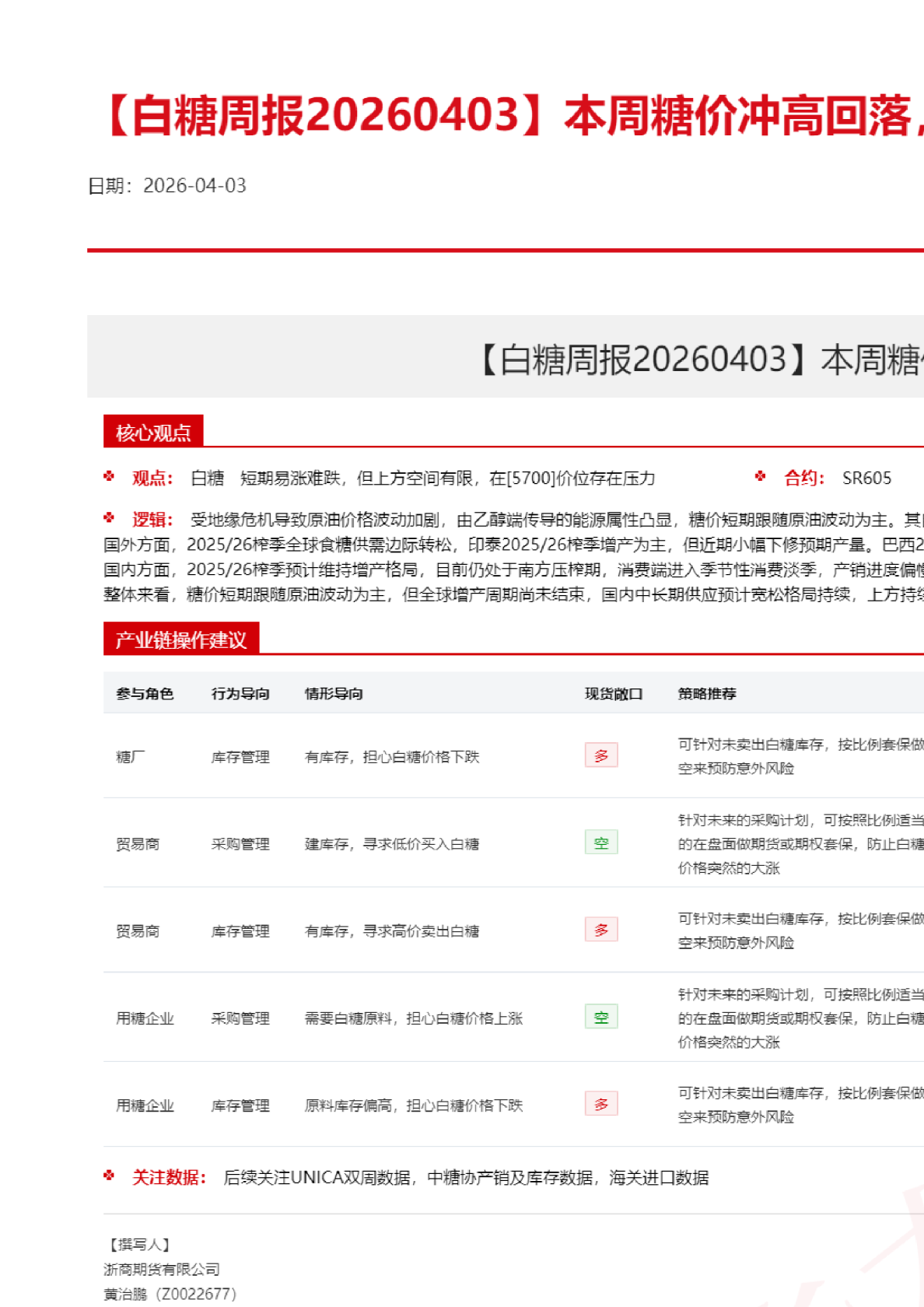Image resolution: width=924 pixels, height=1307 pixels.
Task: Click the green 空 badge for 贸易商 采购管理
Action: [601, 843]
